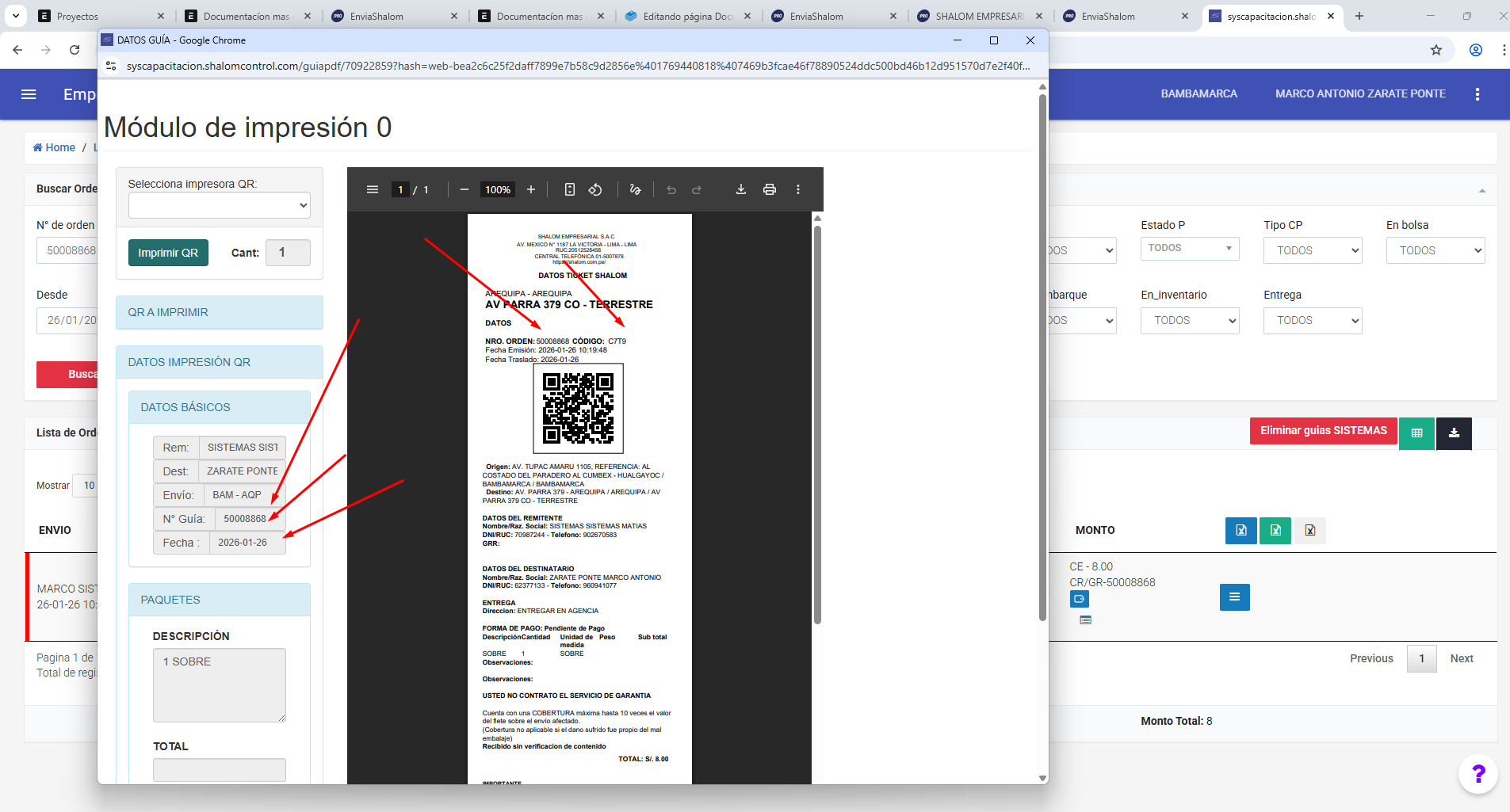Select the PDF draw annotation tool

(635, 189)
